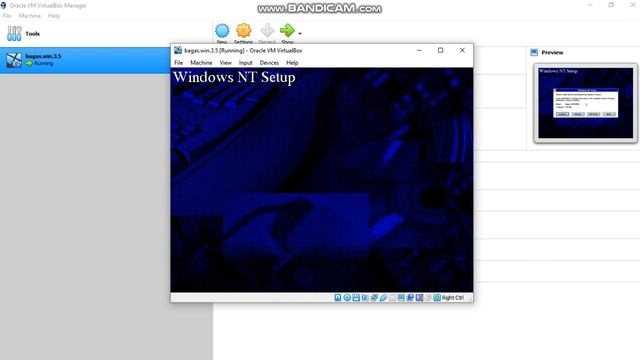Click the green Running state icon
This screenshot has width=640, height=360.
tap(29, 64)
